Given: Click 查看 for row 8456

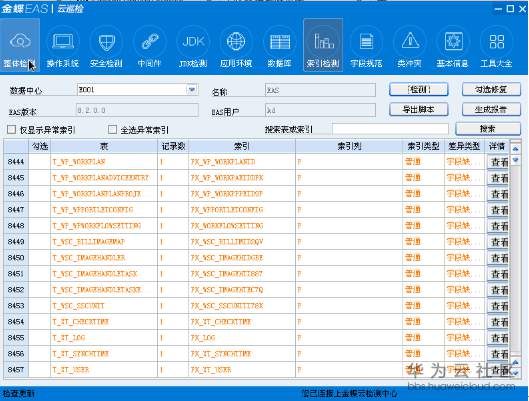Looking at the screenshot, I should [x=498, y=354].
